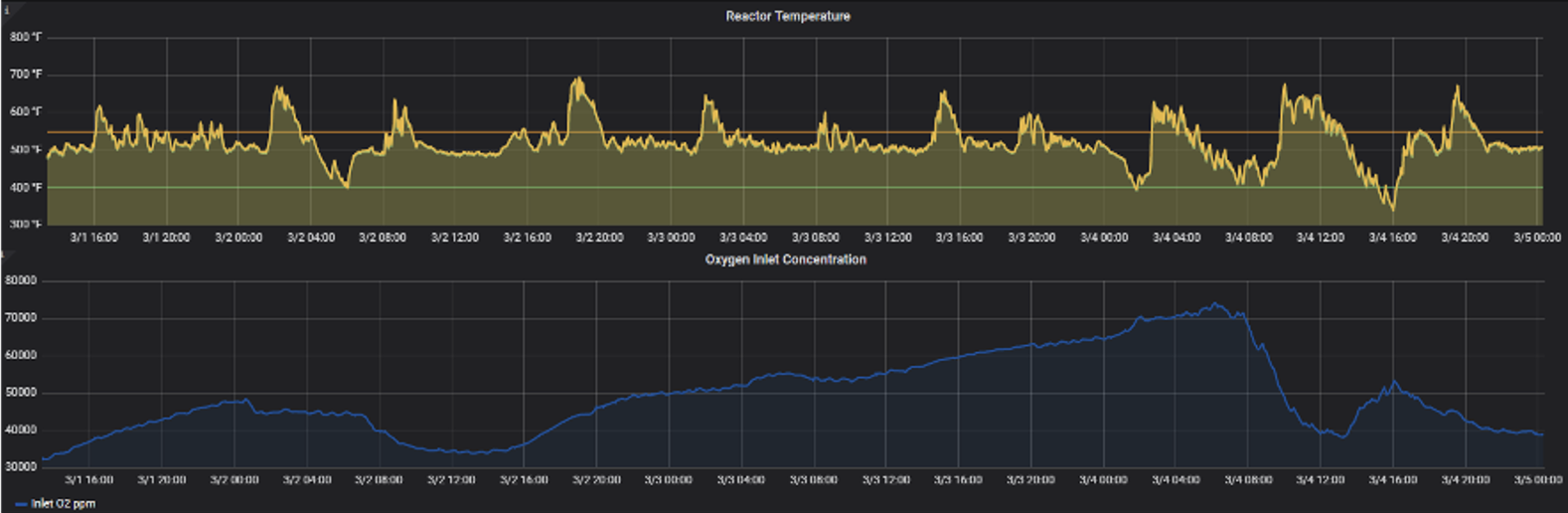Click 3/4 16:00 tick on Reactor Temperature time axis
Viewport: 1568px width, 513px height.
(1392, 238)
